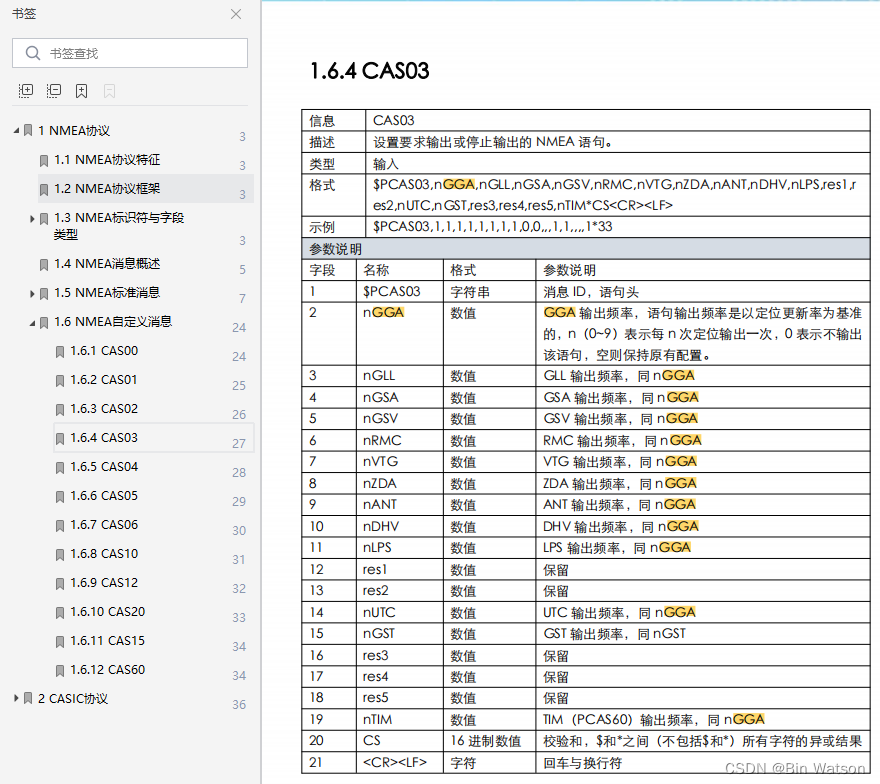
Task: Expand the 1.5 NMEA标准消息 node
Action: pos(32,293)
